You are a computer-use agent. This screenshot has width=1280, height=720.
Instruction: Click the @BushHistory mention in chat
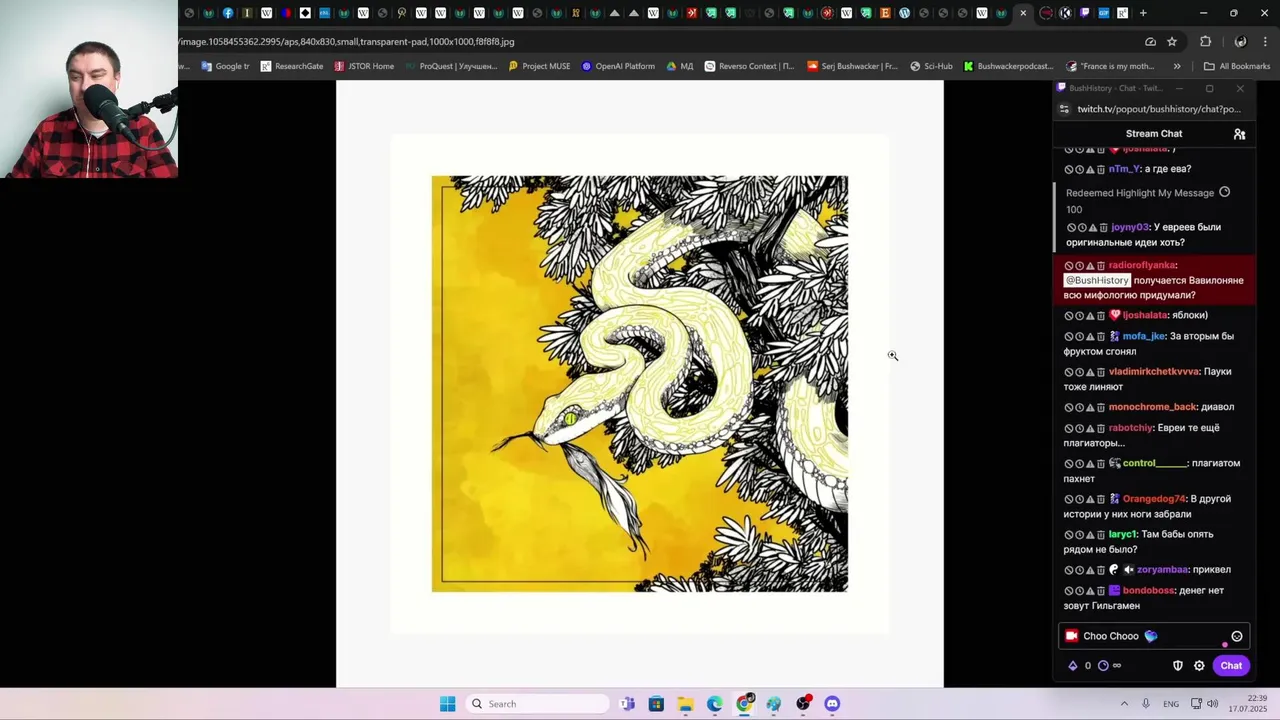(x=1096, y=281)
